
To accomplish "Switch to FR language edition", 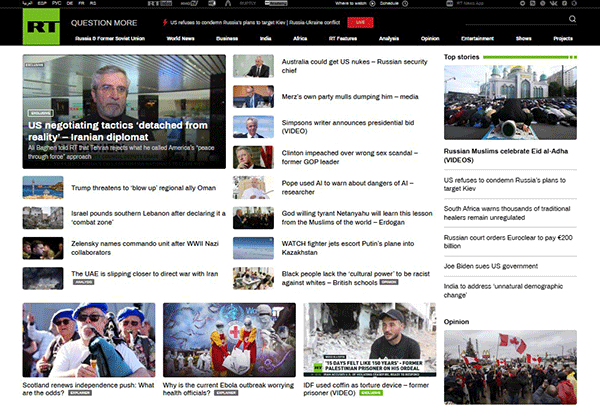I will pyautogui.click(x=81, y=3).
